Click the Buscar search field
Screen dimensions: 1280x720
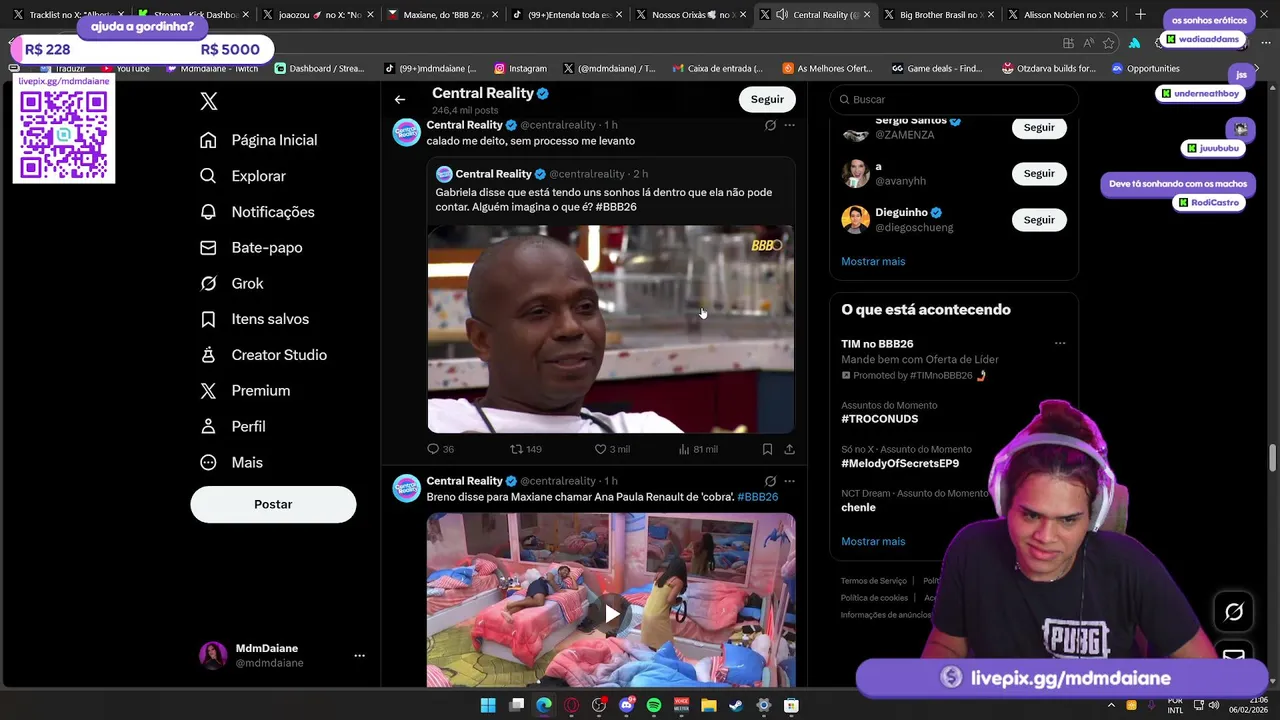(954, 99)
